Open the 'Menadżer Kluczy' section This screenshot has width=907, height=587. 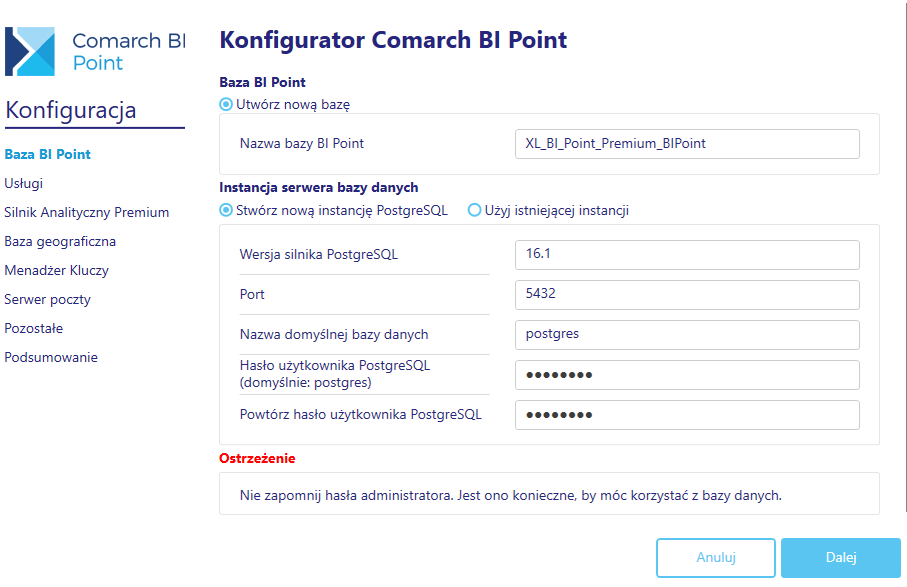click(x=57, y=270)
